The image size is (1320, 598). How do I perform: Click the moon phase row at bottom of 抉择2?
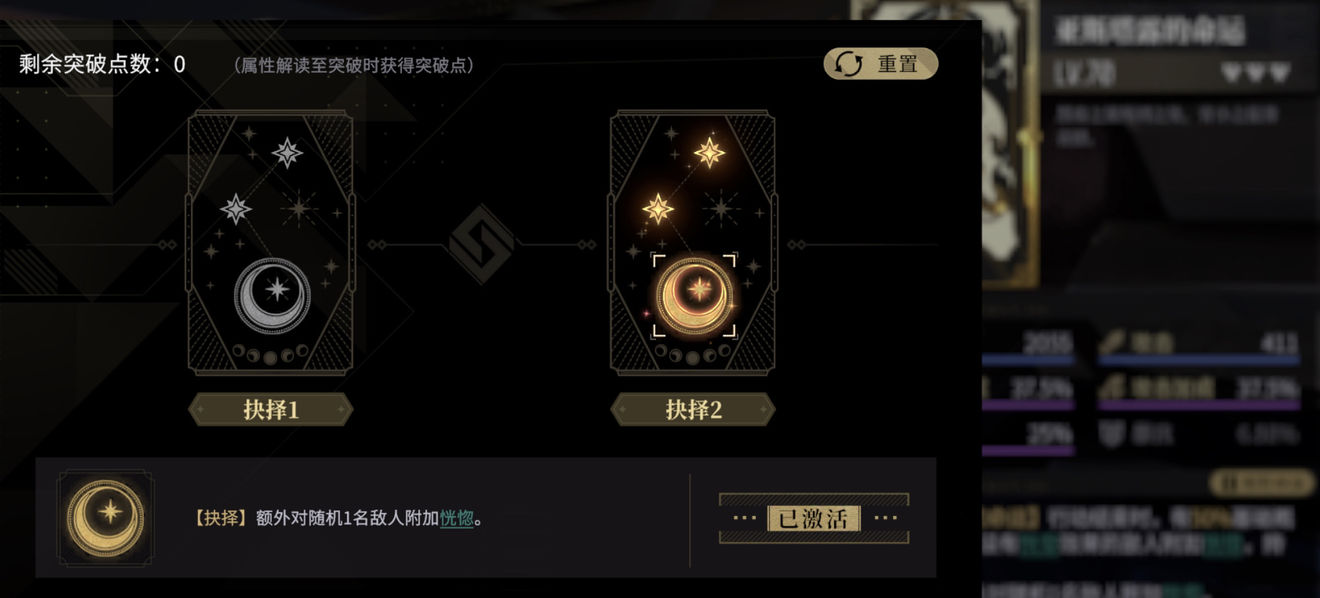point(693,355)
